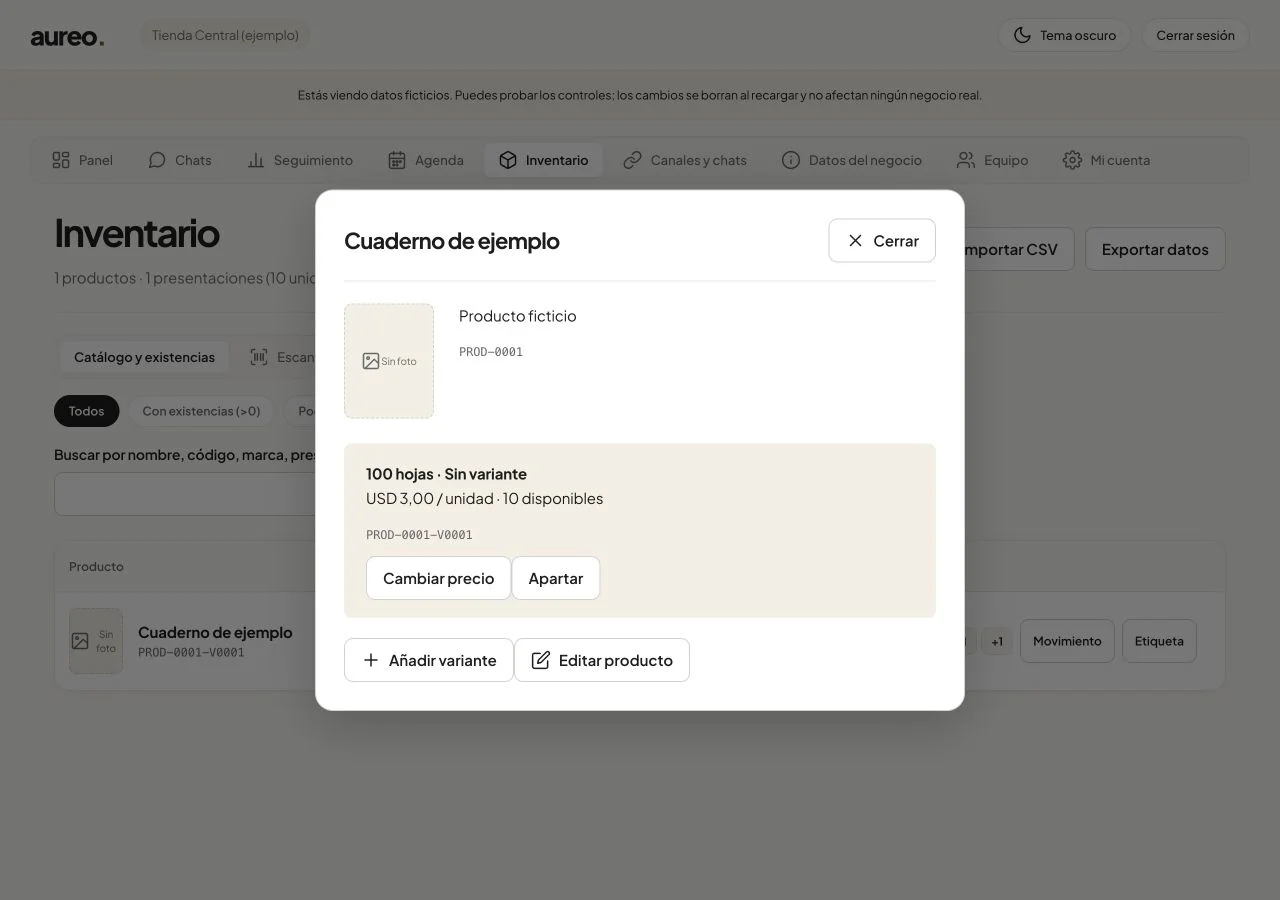
Task: Click the Datos del negocio info icon
Action: [791, 160]
